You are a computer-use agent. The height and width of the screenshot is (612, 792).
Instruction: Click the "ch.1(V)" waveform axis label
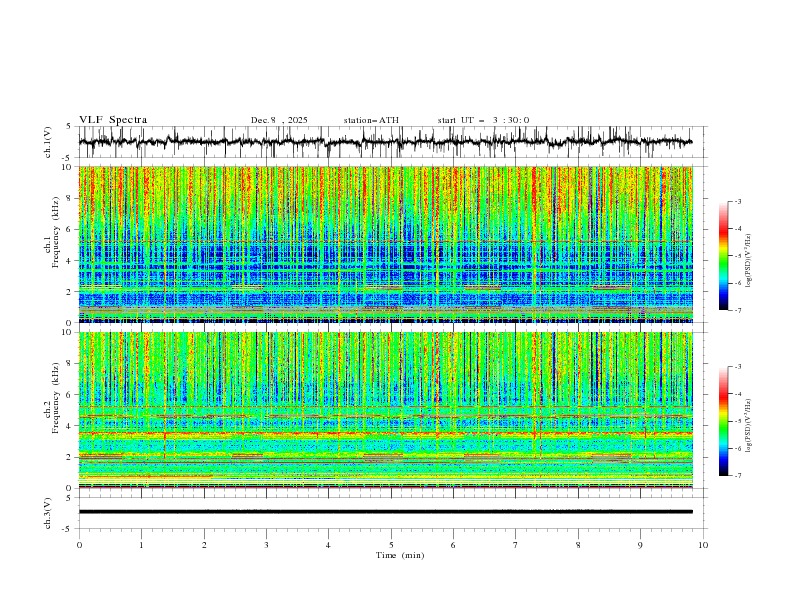click(x=48, y=142)
